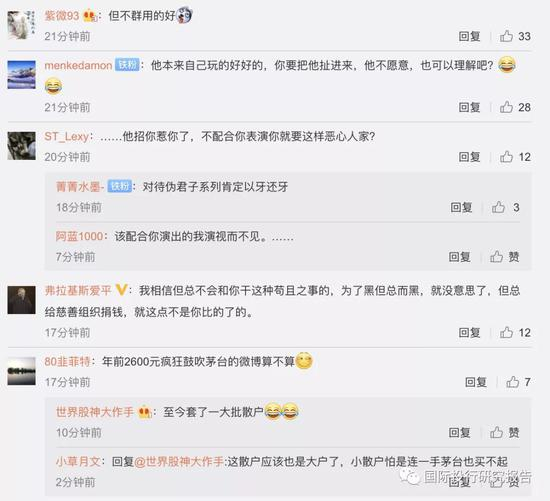The image size is (550, 501).
Task: Reply to 弗拉基斯爱平's comment
Action: pos(469,333)
